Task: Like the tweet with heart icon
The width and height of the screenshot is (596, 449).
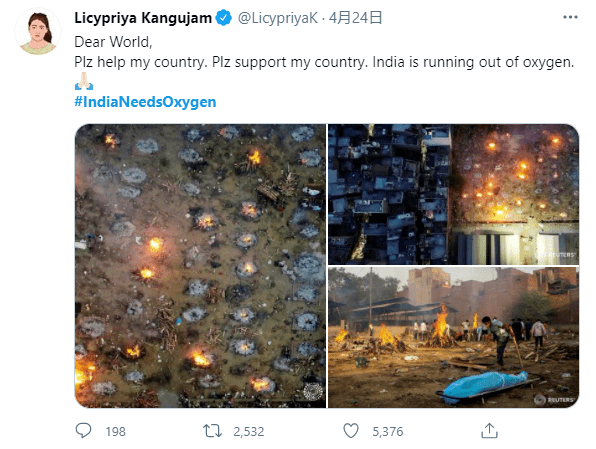Action: pos(350,431)
